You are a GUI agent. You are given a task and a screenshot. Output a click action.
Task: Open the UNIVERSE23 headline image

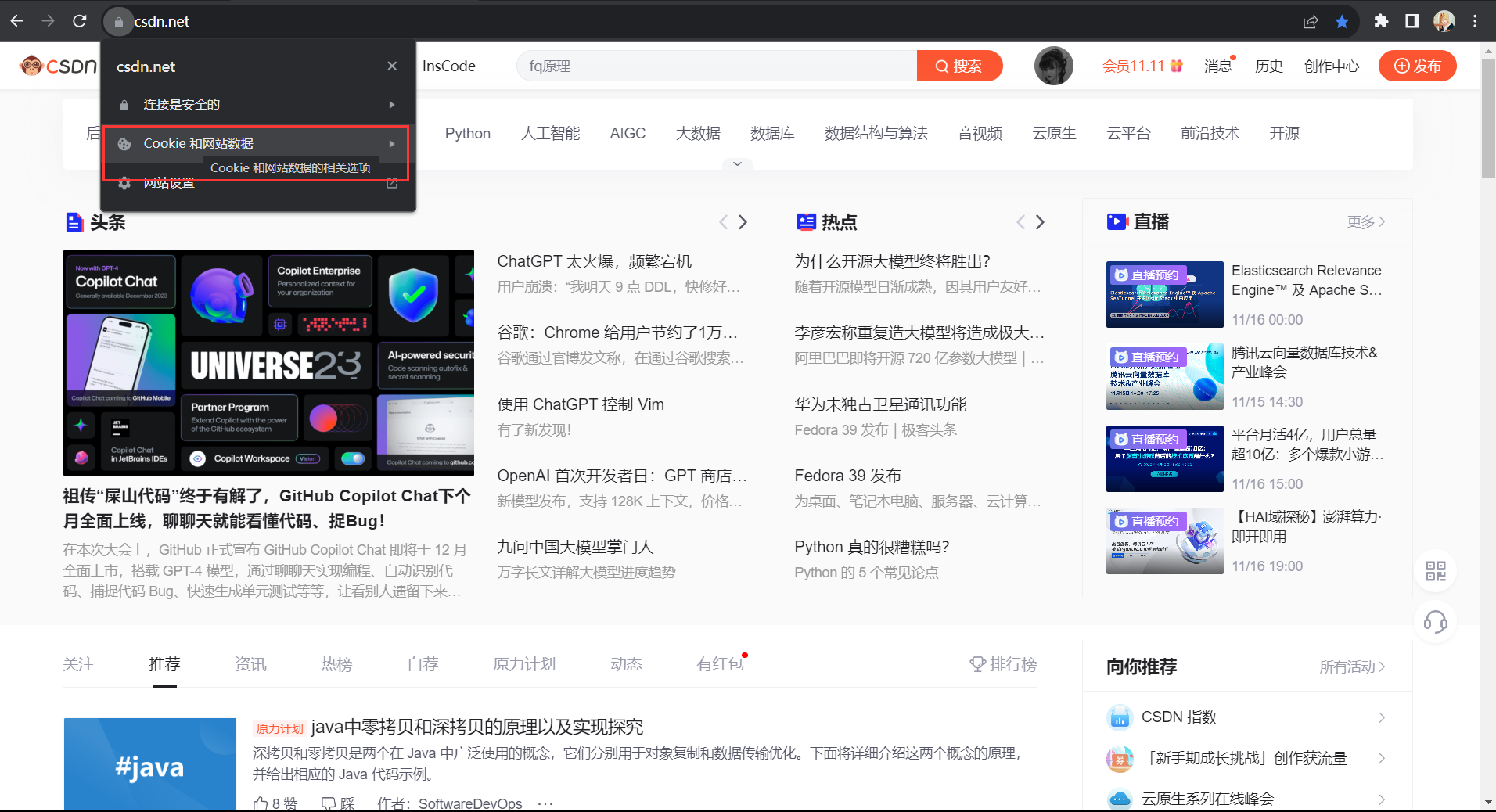click(x=268, y=363)
